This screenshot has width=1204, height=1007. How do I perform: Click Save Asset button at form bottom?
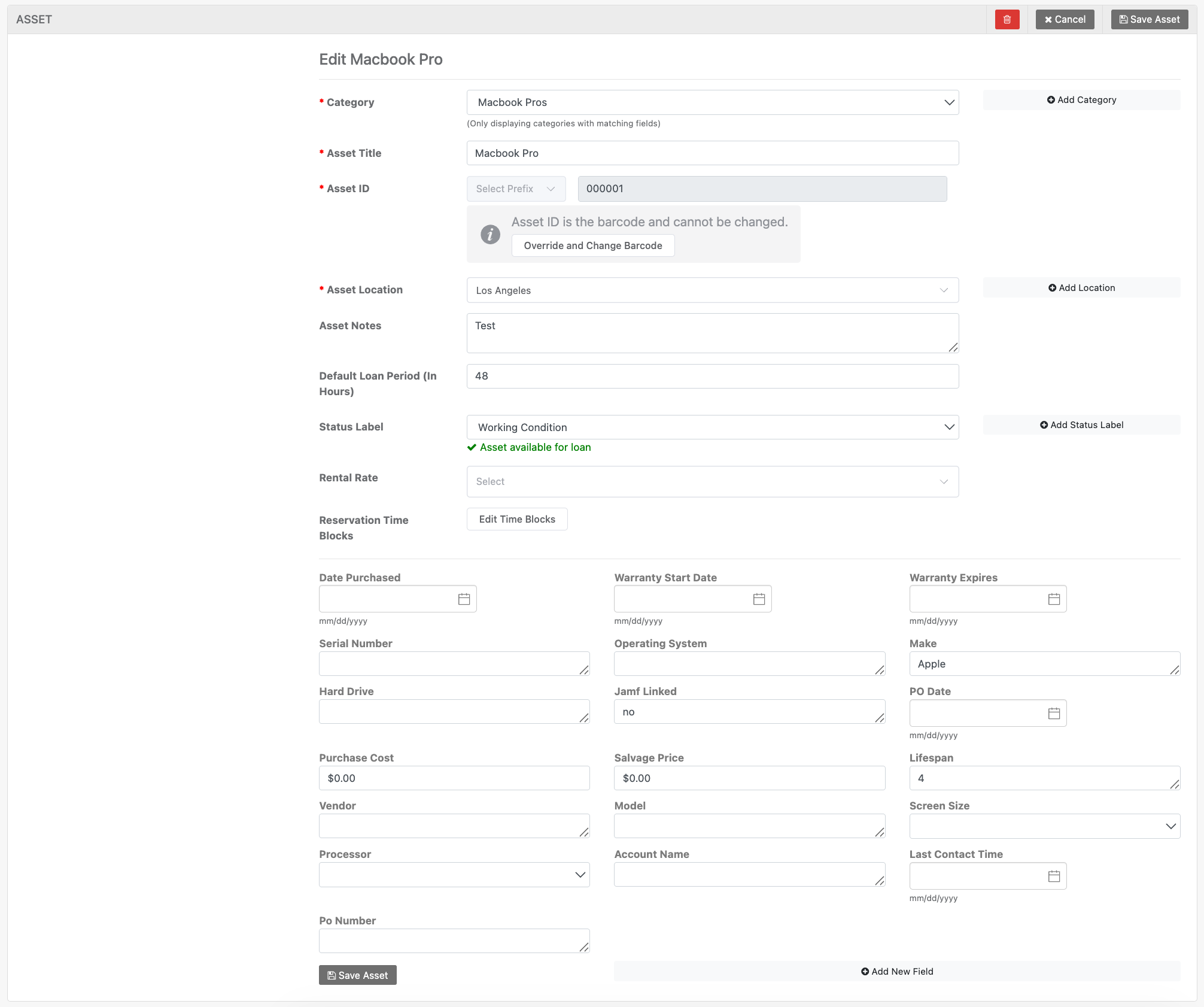tap(357, 975)
